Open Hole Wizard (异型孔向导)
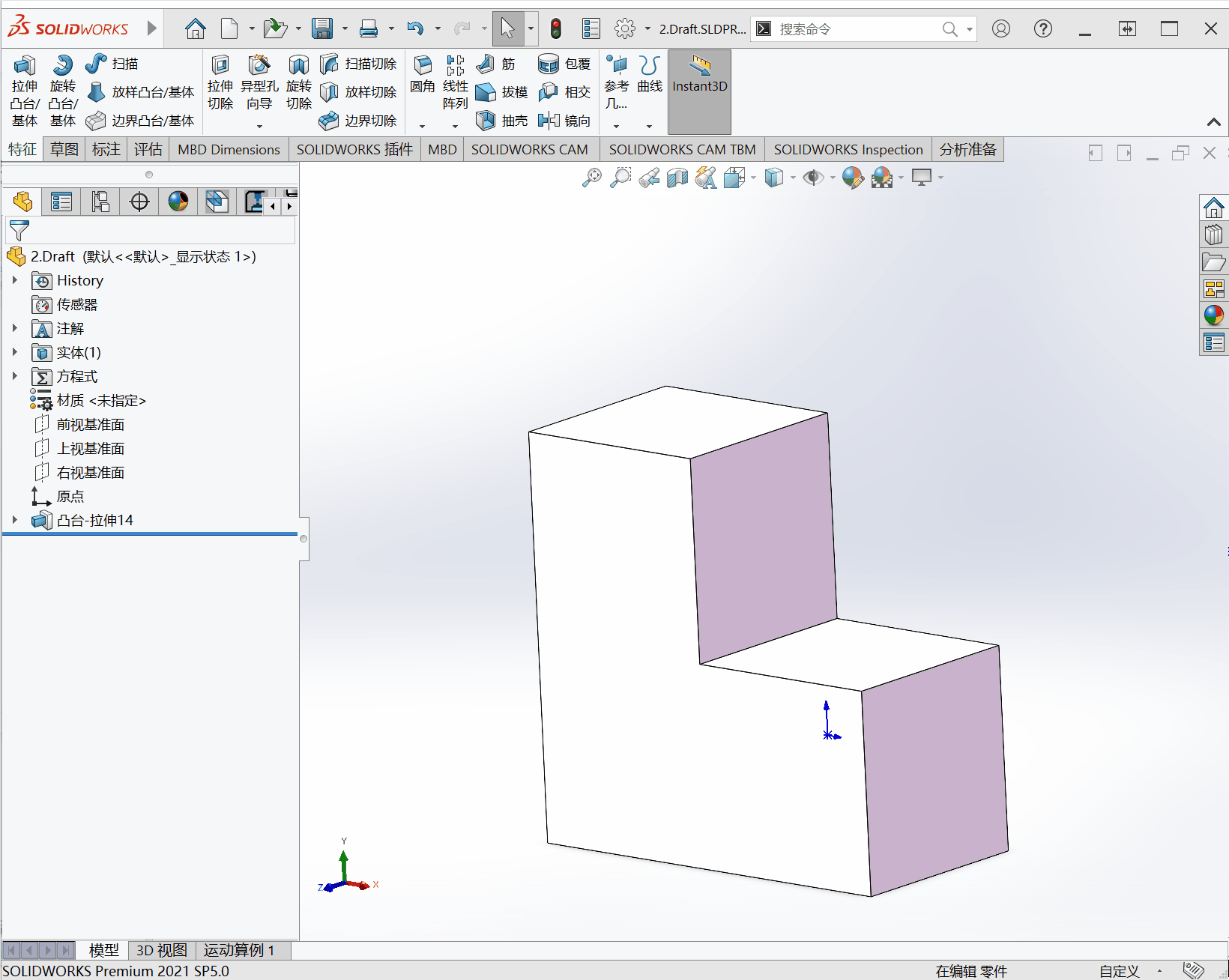Viewport: 1229px width, 980px height. click(259, 83)
